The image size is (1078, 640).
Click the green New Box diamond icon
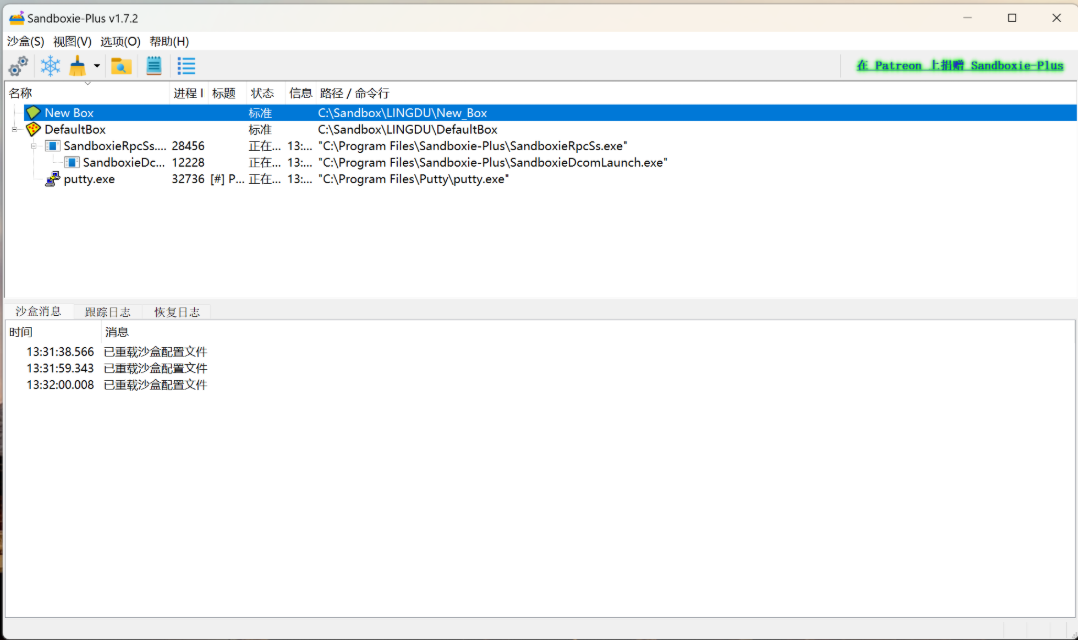[33, 112]
